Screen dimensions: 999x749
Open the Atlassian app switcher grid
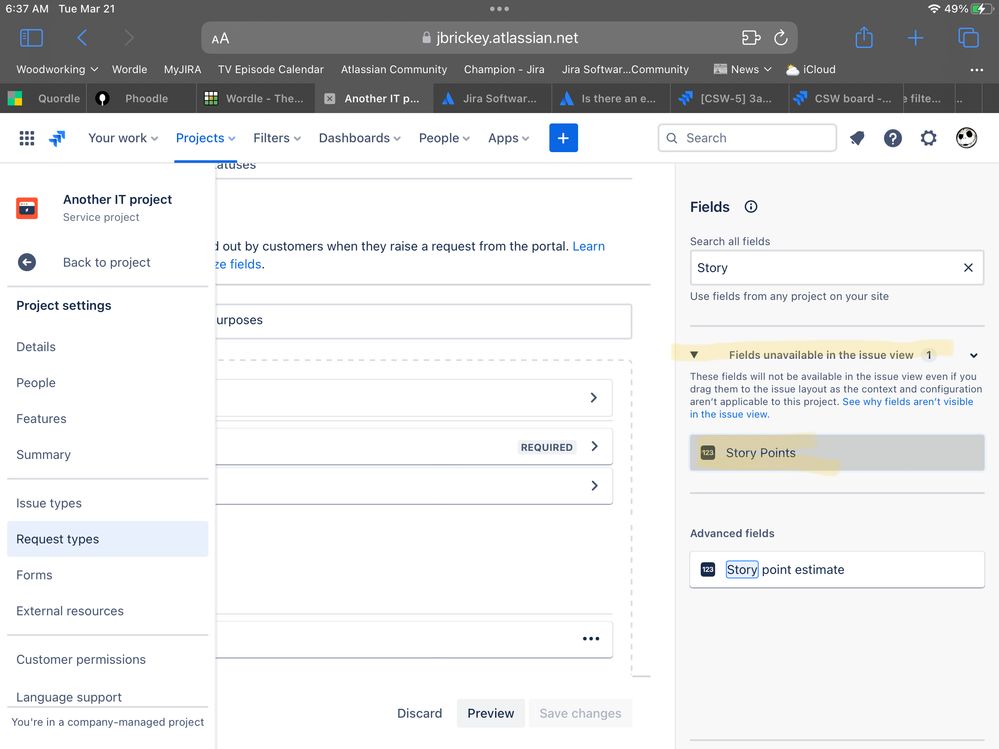click(27, 138)
